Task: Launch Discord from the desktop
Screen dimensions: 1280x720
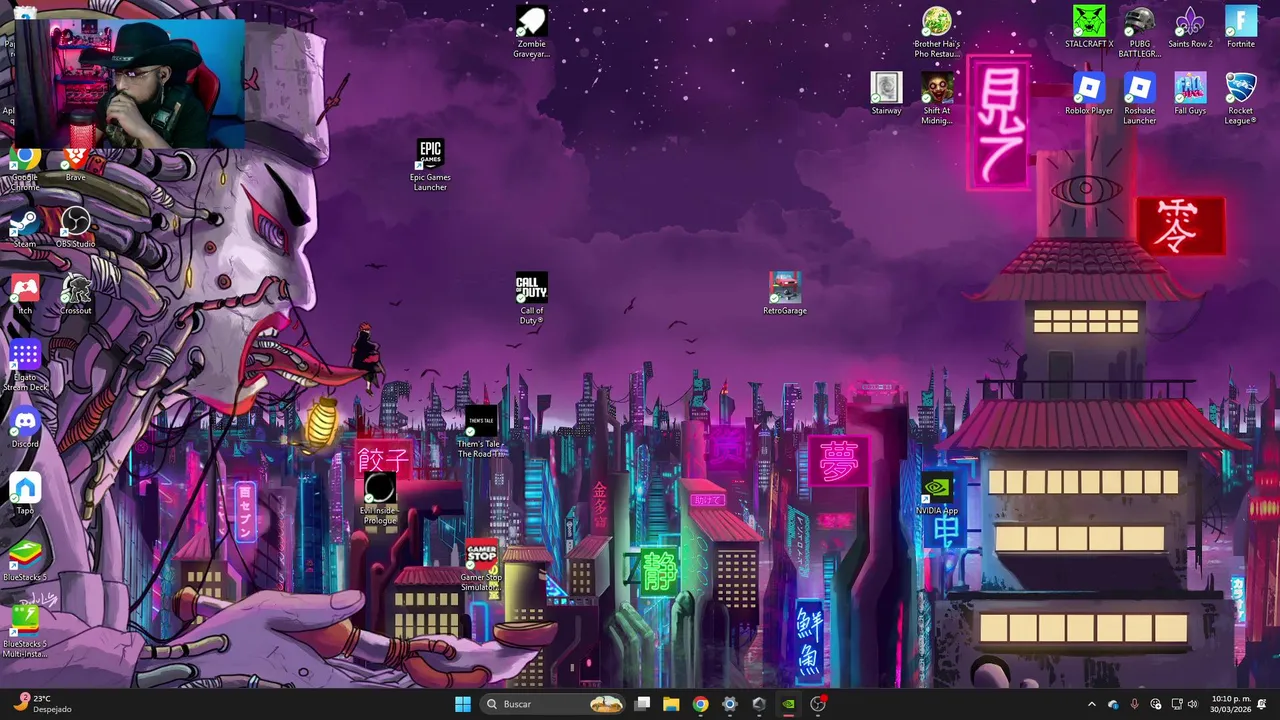Action: click(24, 427)
